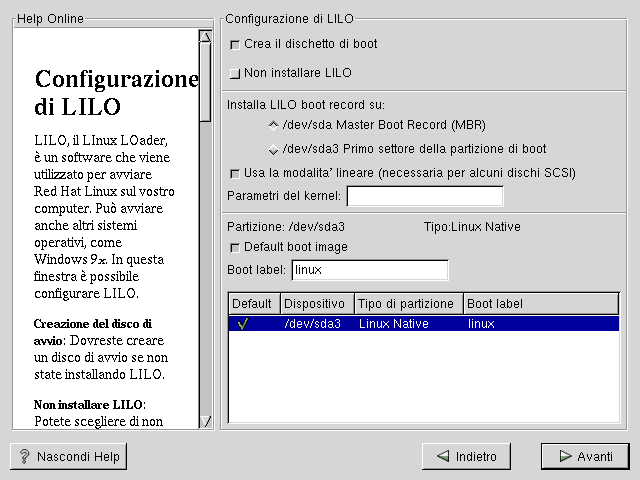Viewport: 640px width, 480px height.
Task: Select /dev/sda Master Boot Record radio option
Action: (x=273, y=125)
